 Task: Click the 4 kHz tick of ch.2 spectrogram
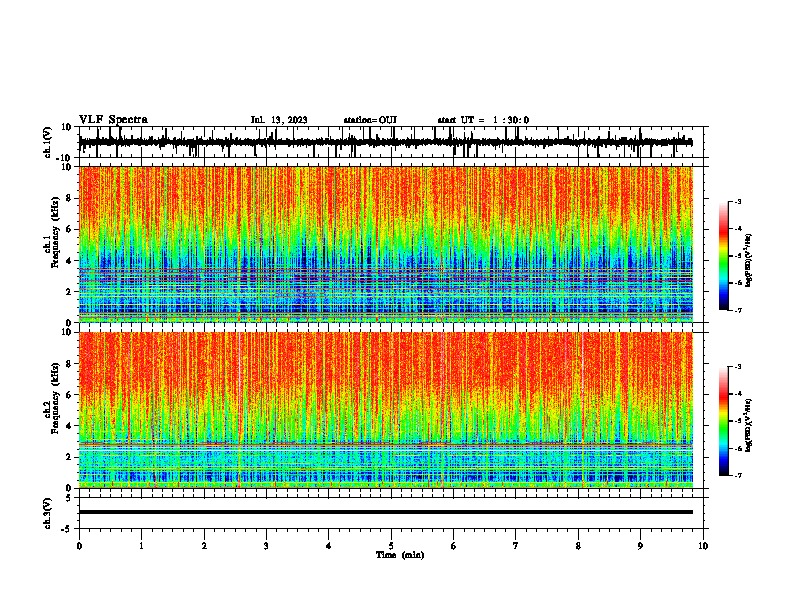70,426
